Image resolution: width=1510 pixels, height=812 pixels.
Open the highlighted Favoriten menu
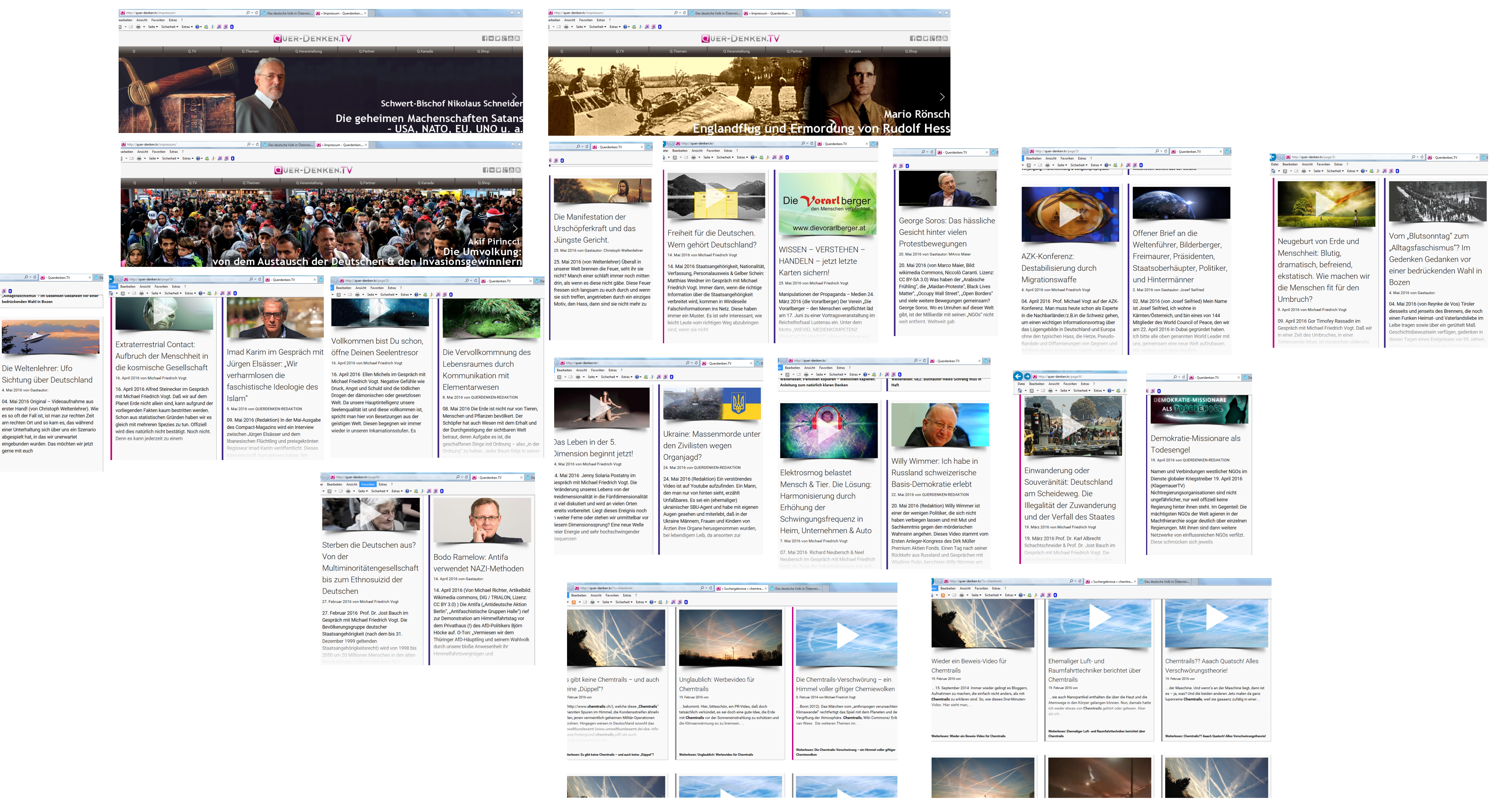368,484
